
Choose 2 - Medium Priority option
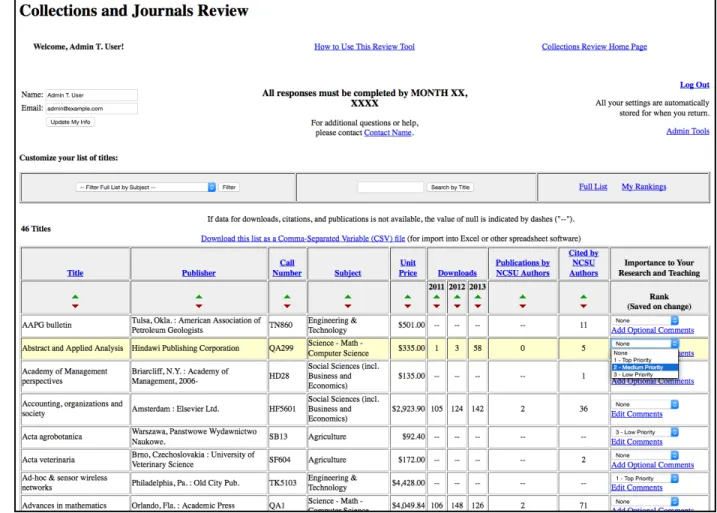click(x=645, y=367)
